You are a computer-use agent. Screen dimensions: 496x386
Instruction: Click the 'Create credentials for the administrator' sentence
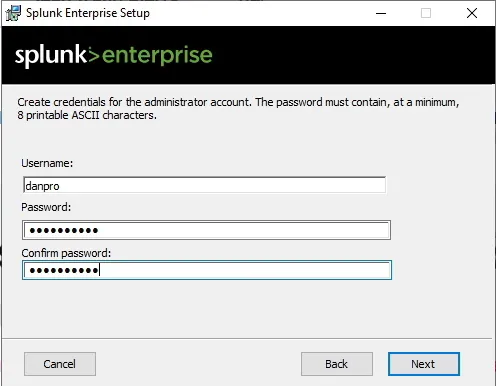point(135,102)
